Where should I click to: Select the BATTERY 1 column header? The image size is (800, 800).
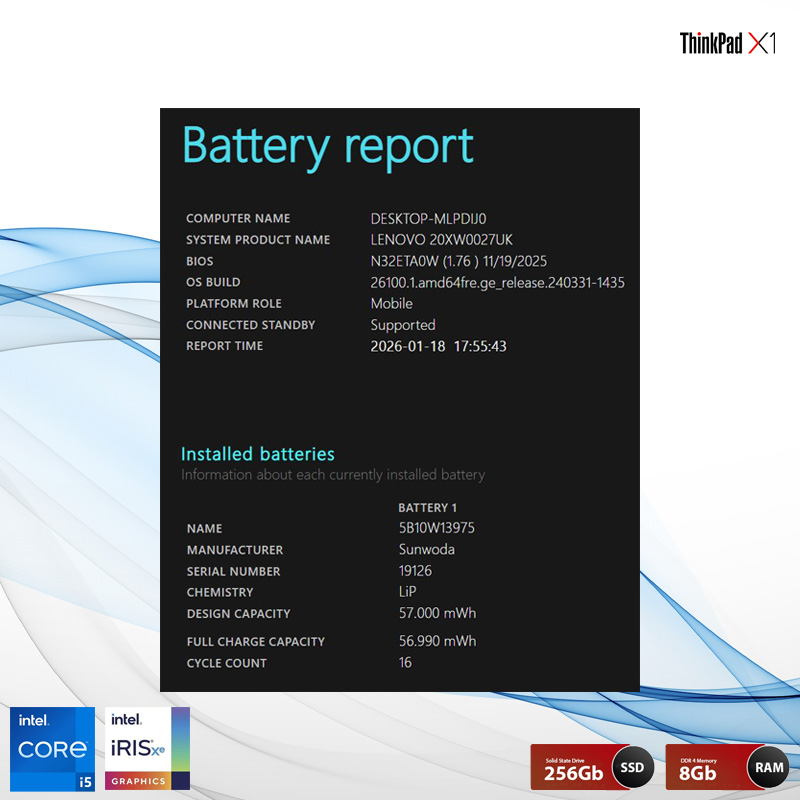tap(427, 508)
